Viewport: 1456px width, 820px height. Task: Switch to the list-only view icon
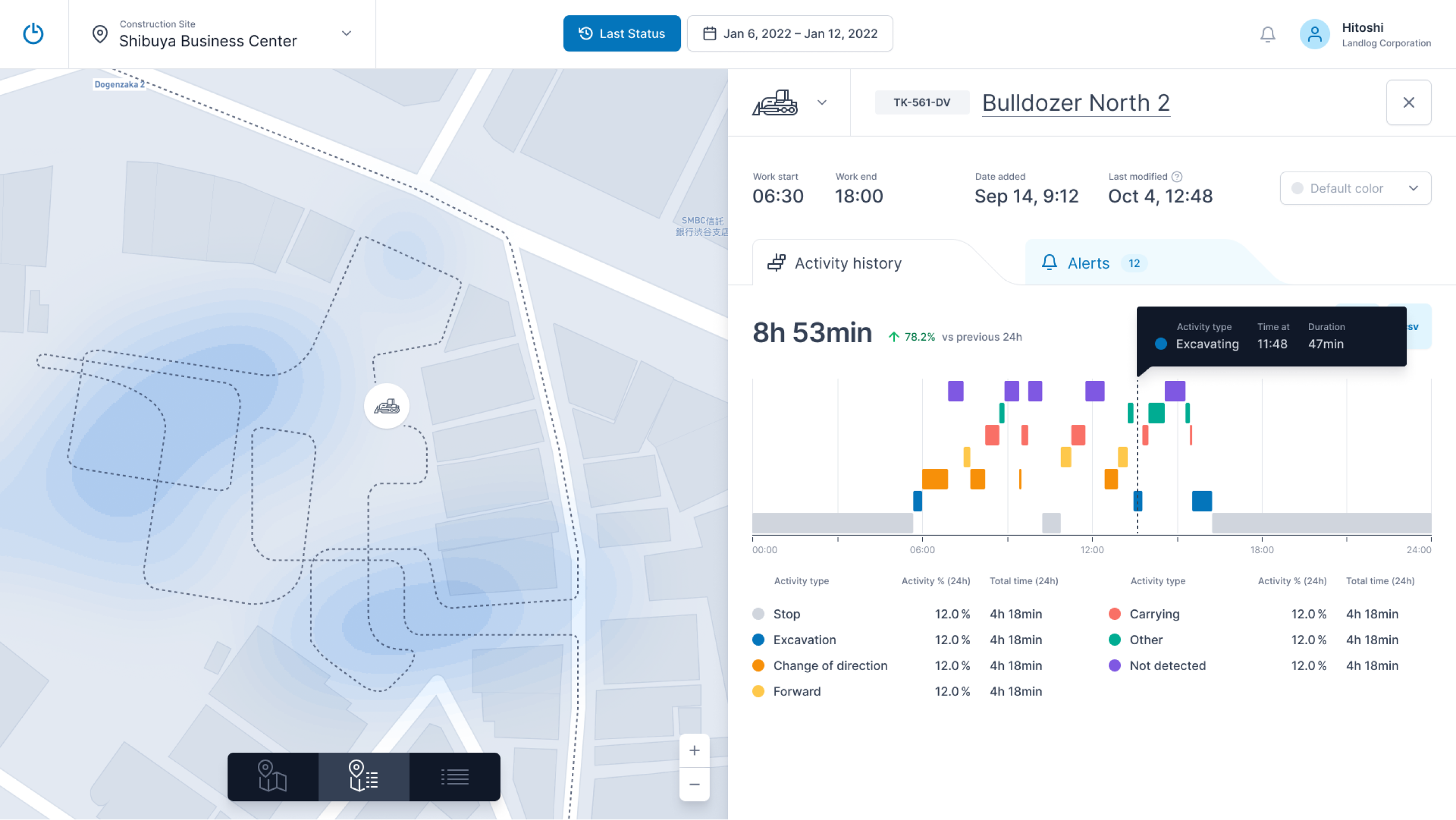(x=454, y=777)
